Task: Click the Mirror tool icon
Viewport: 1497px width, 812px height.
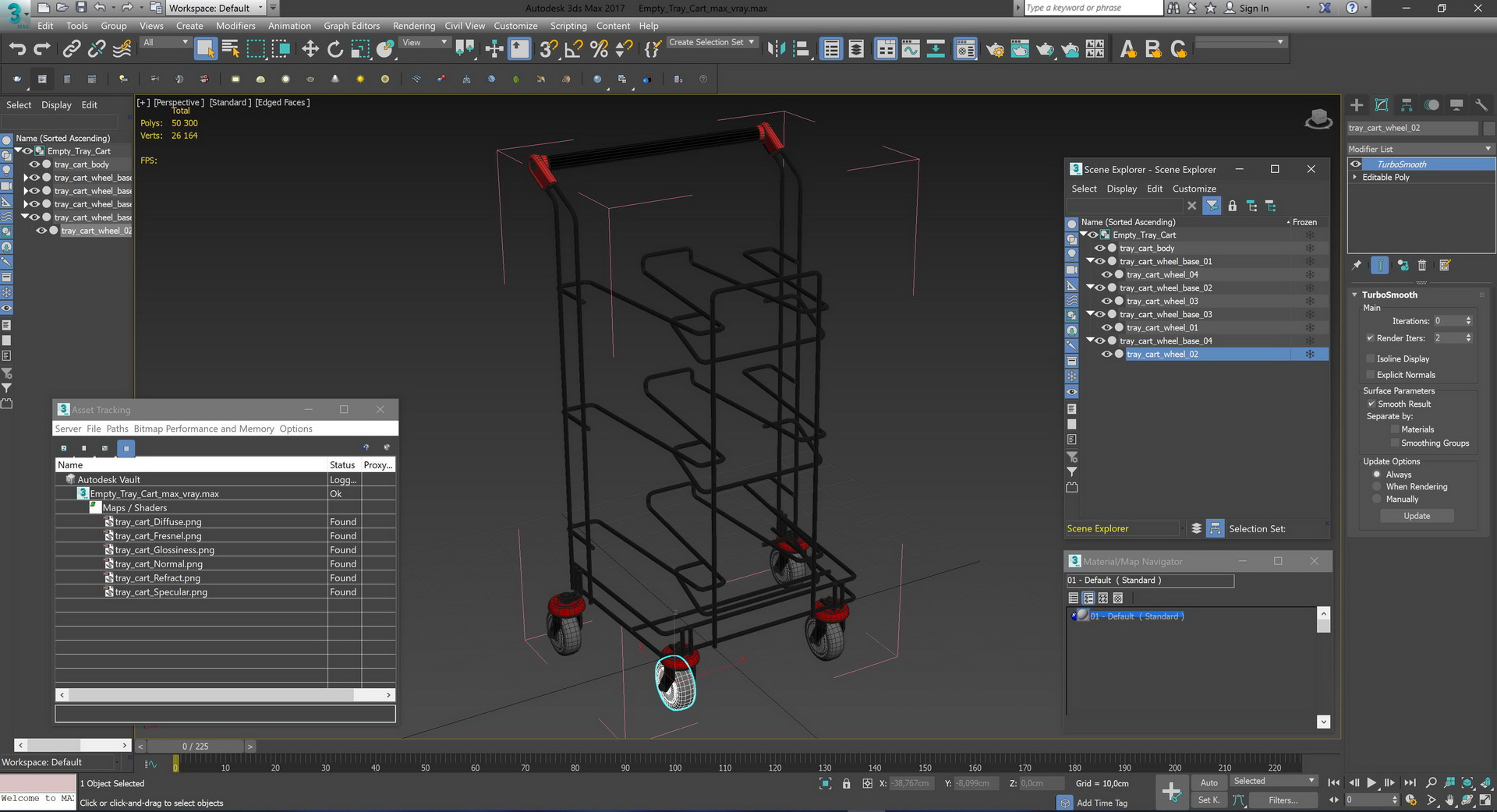Action: click(776, 49)
